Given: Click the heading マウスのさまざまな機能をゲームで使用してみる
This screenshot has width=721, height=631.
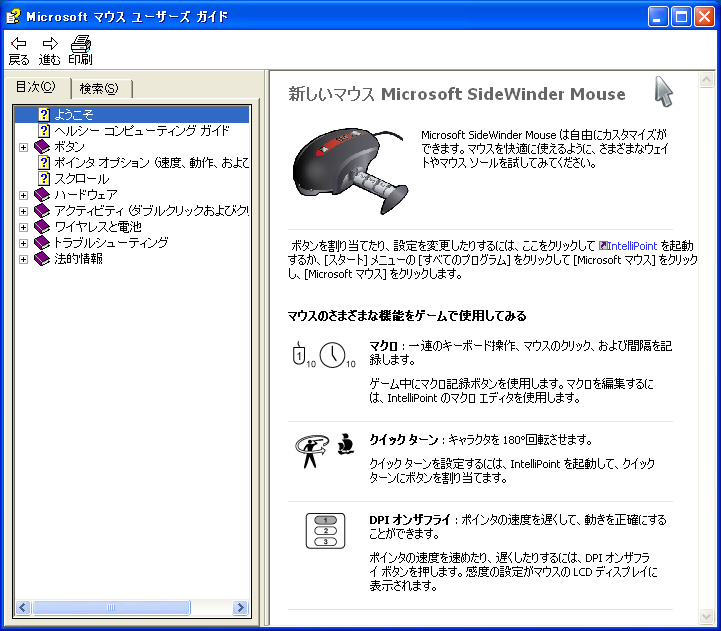Looking at the screenshot, I should pyautogui.click(x=407, y=316).
